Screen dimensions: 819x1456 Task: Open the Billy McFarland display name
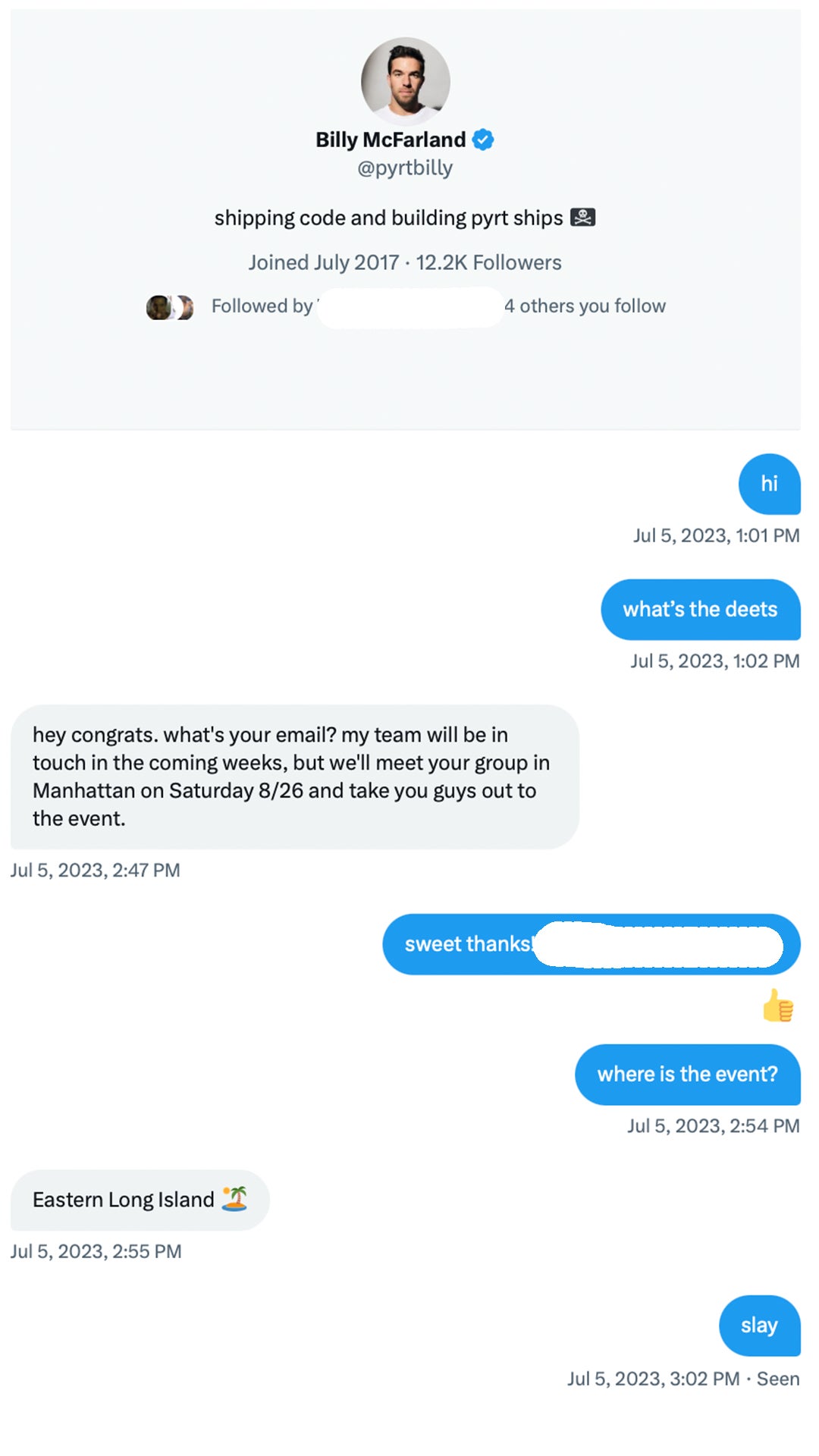pos(391,140)
